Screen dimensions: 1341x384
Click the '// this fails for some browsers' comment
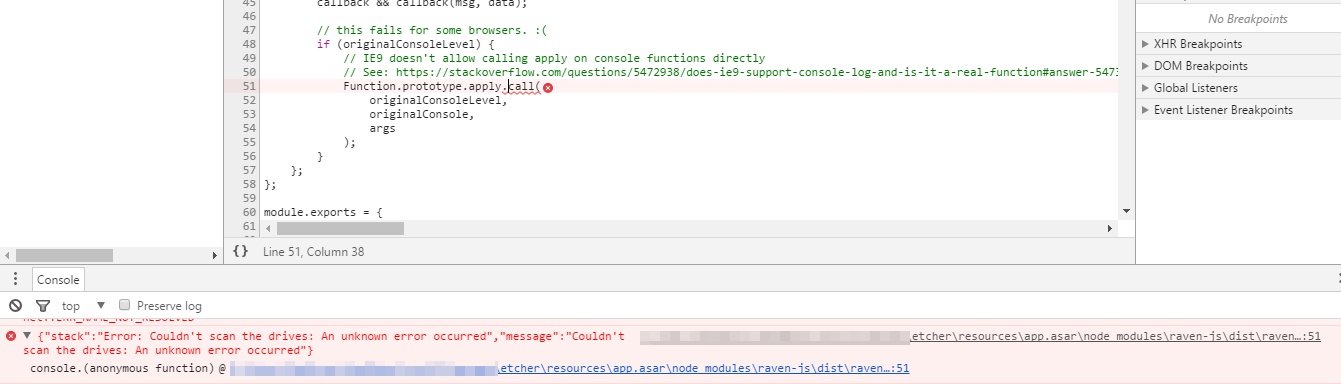coord(433,30)
